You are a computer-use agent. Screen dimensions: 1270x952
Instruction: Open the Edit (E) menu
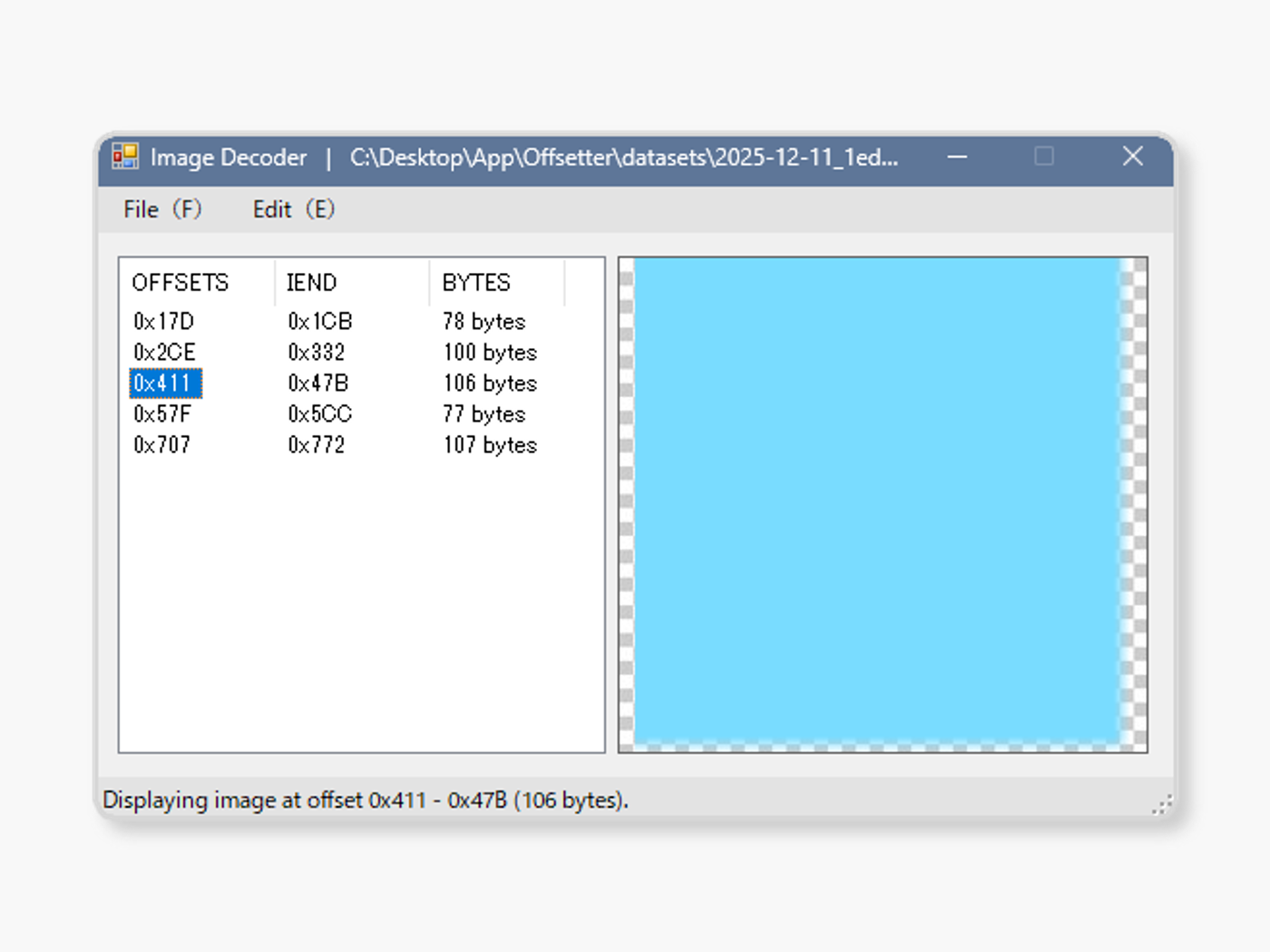(x=293, y=209)
